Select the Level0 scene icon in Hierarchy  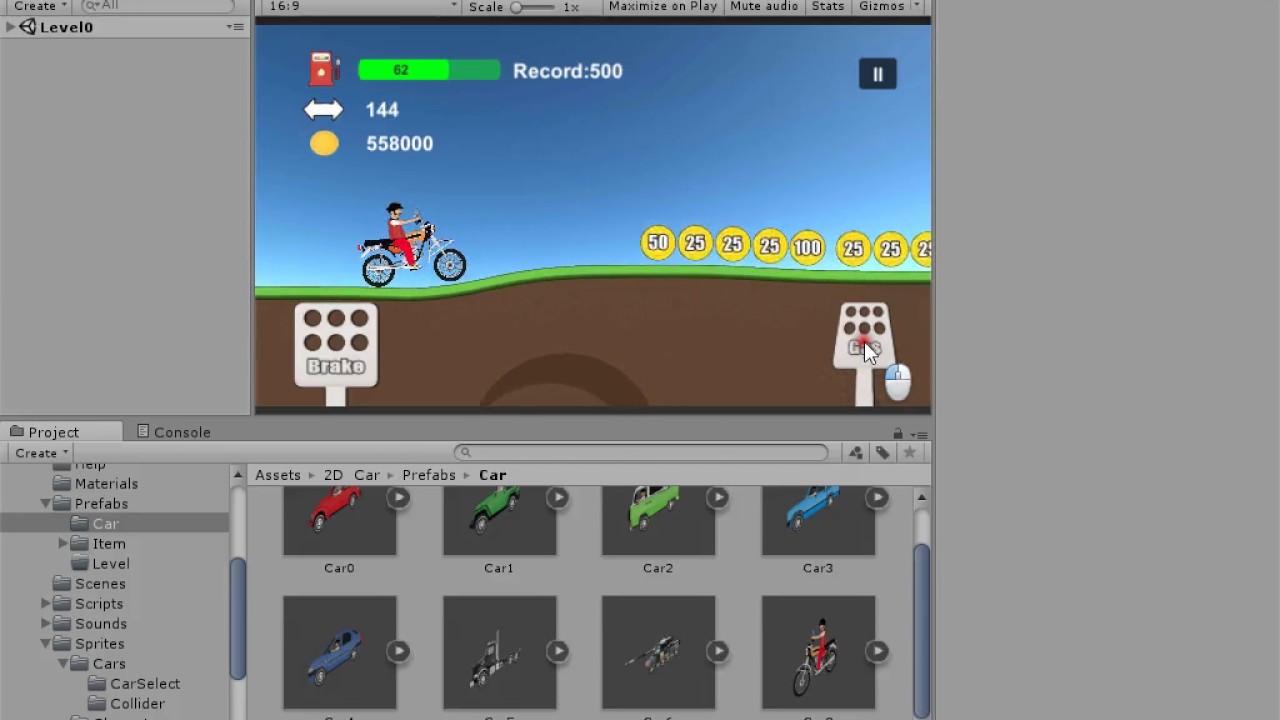click(28, 27)
